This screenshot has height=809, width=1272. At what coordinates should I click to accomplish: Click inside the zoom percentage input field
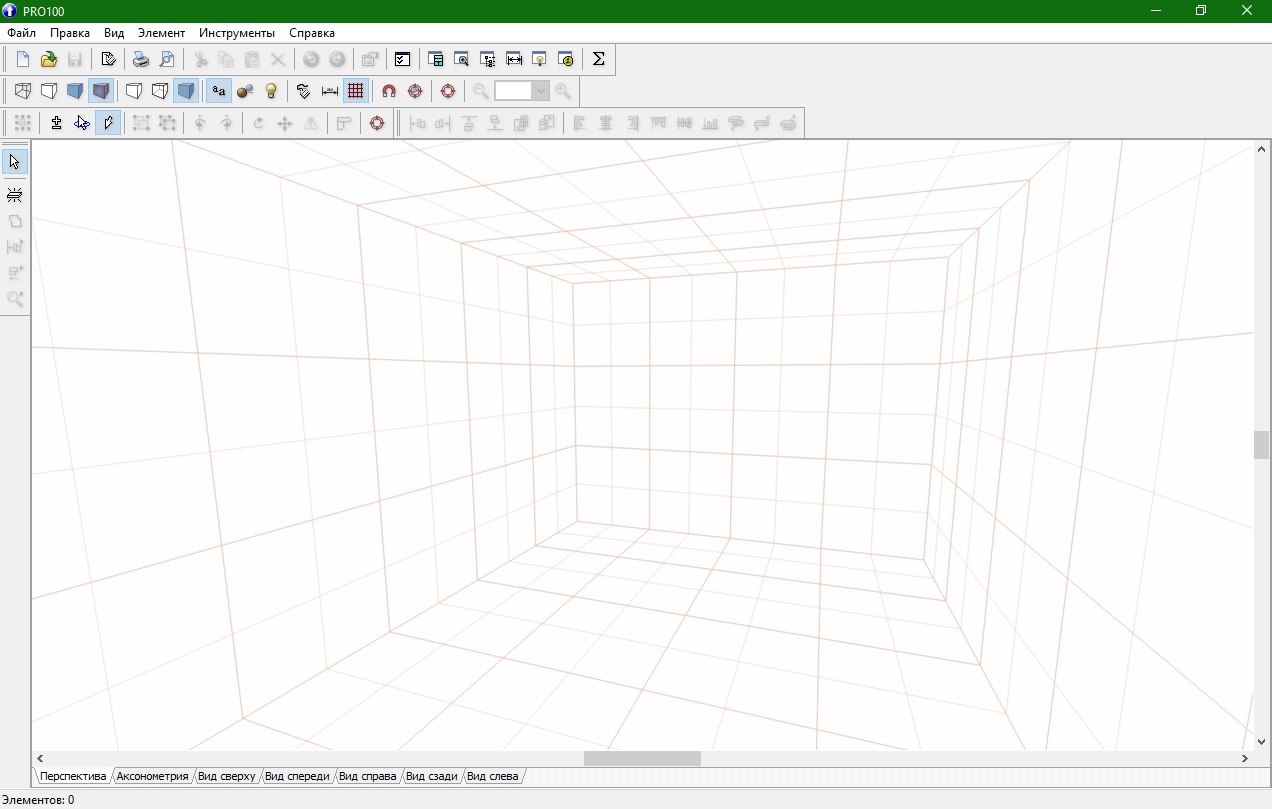point(513,91)
